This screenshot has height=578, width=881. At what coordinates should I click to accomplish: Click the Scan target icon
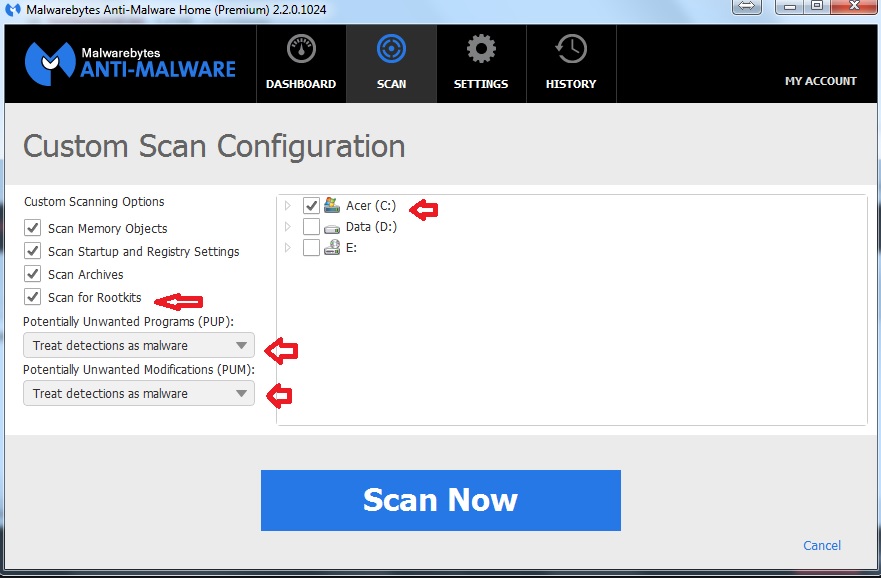click(x=391, y=50)
